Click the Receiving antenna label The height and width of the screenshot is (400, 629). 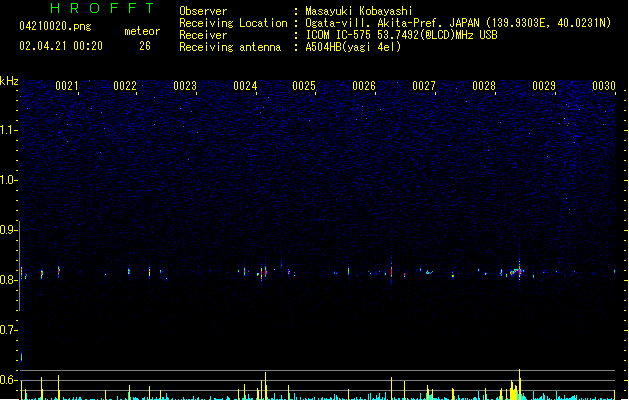pos(230,47)
